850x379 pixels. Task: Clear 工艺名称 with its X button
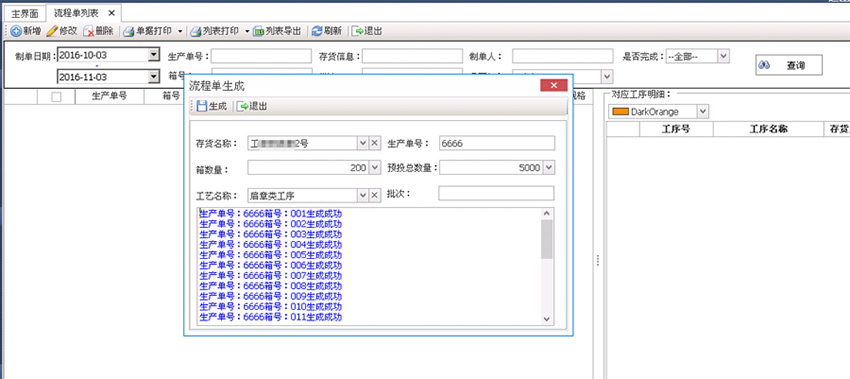[x=375, y=195]
